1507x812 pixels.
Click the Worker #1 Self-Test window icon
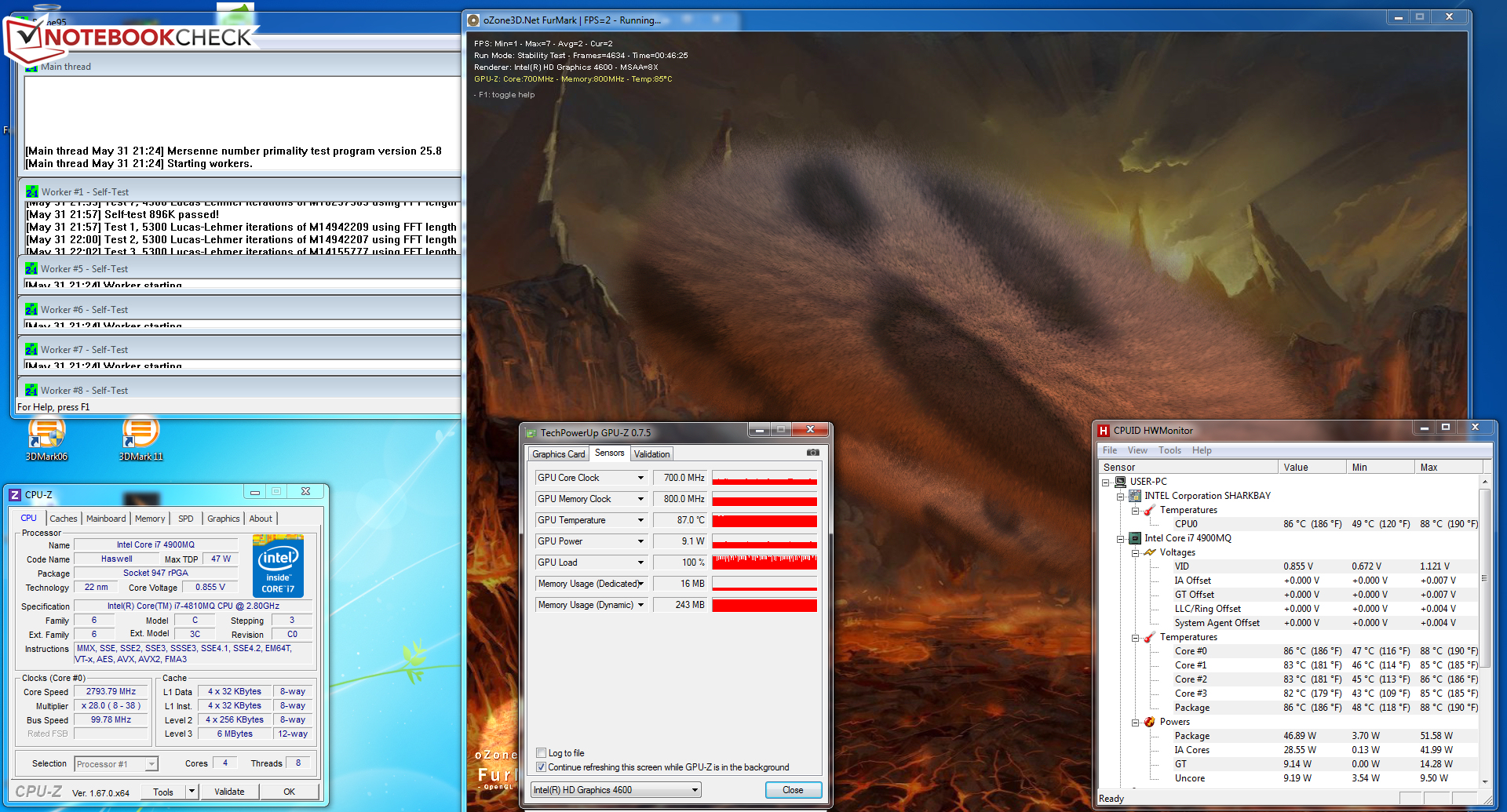click(31, 191)
